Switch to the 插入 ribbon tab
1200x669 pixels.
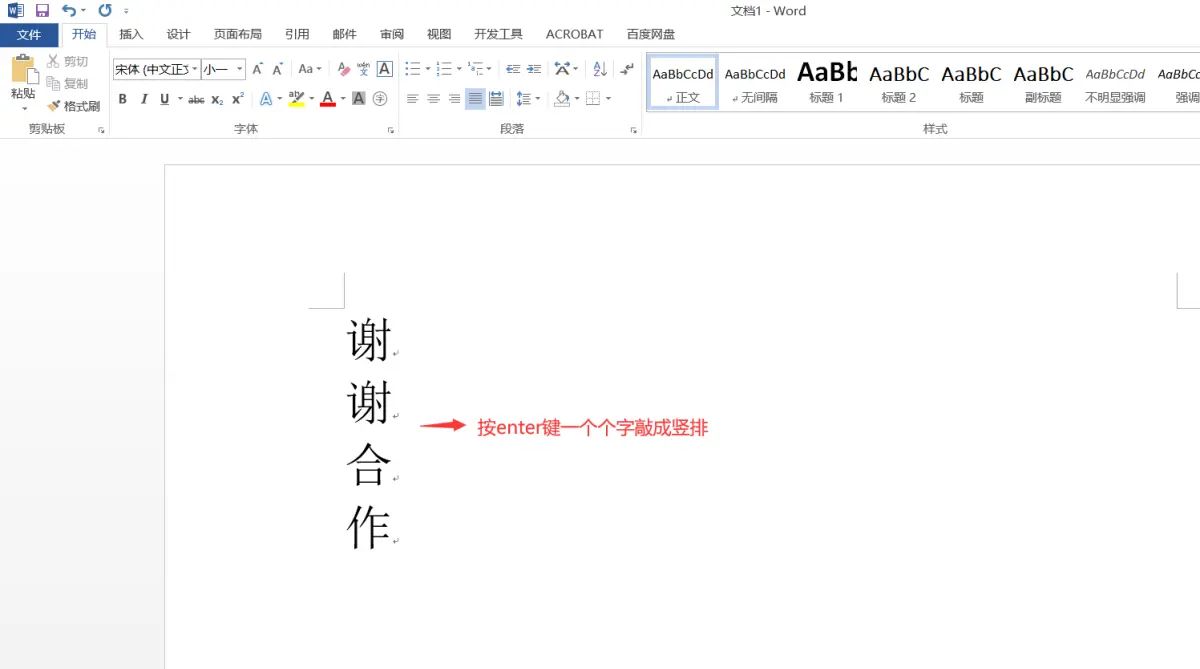pyautogui.click(x=131, y=33)
